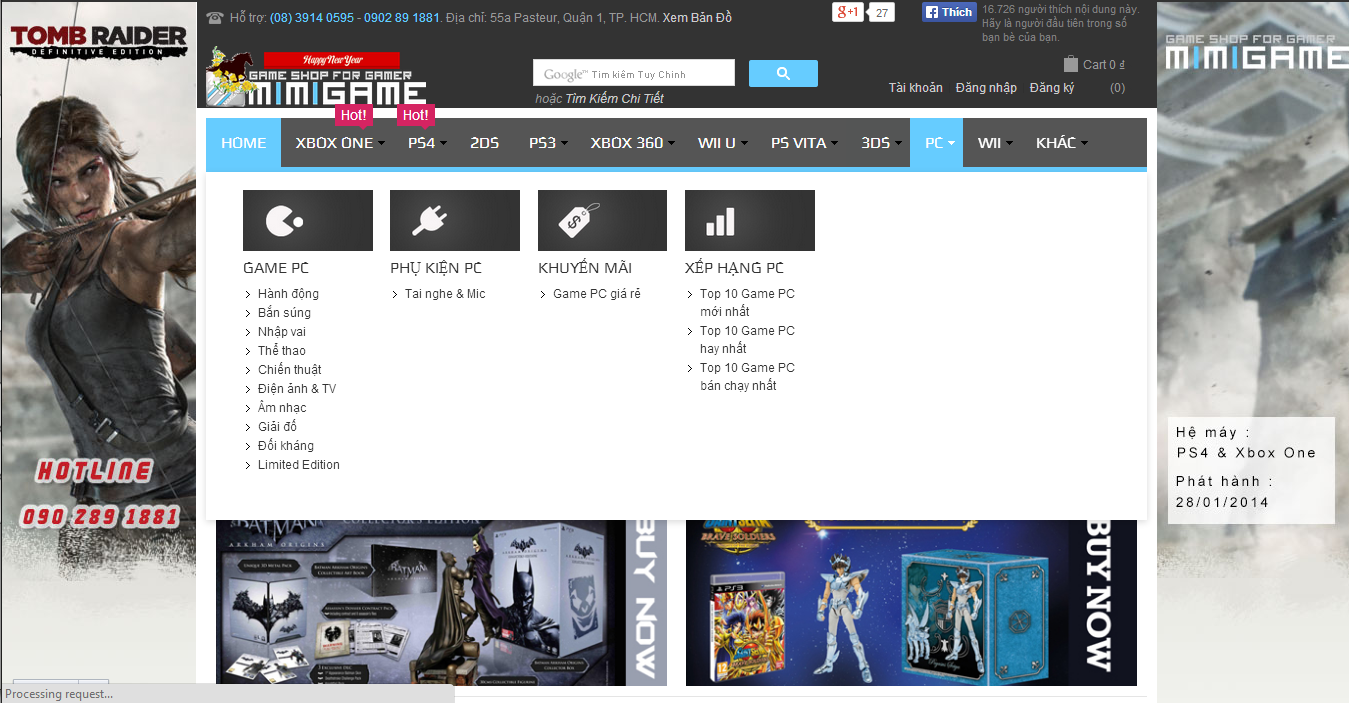Select Hành động game category
Viewport: 1349px width, 703px height.
point(288,294)
